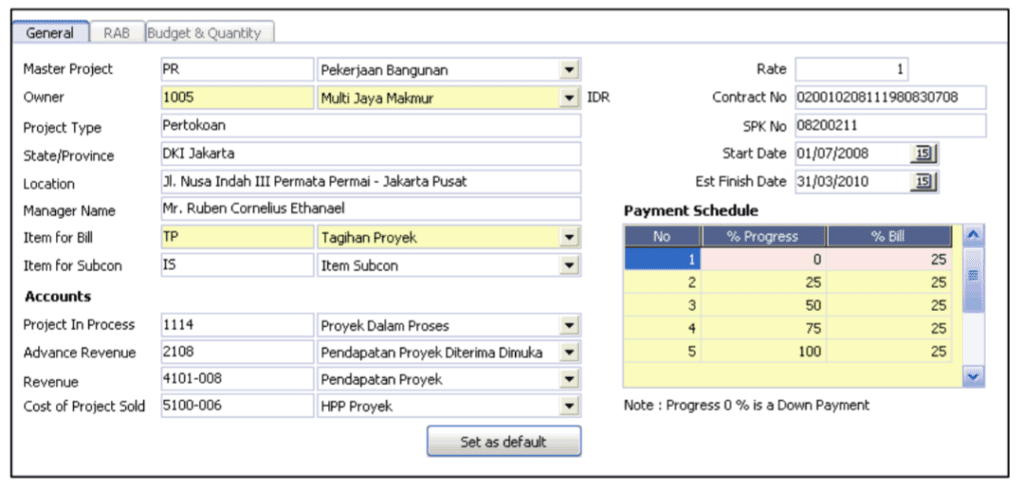Open the Start Date calendar picker

923,154
